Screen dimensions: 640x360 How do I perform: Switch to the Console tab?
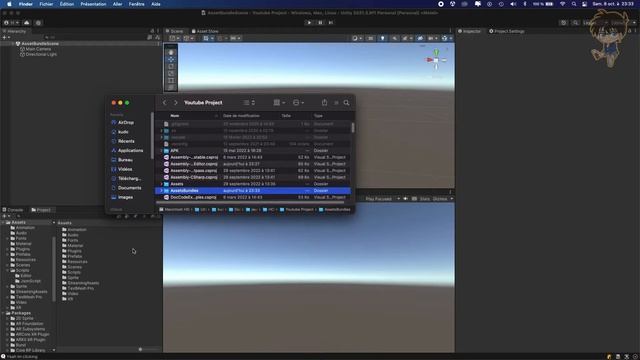tap(13, 210)
